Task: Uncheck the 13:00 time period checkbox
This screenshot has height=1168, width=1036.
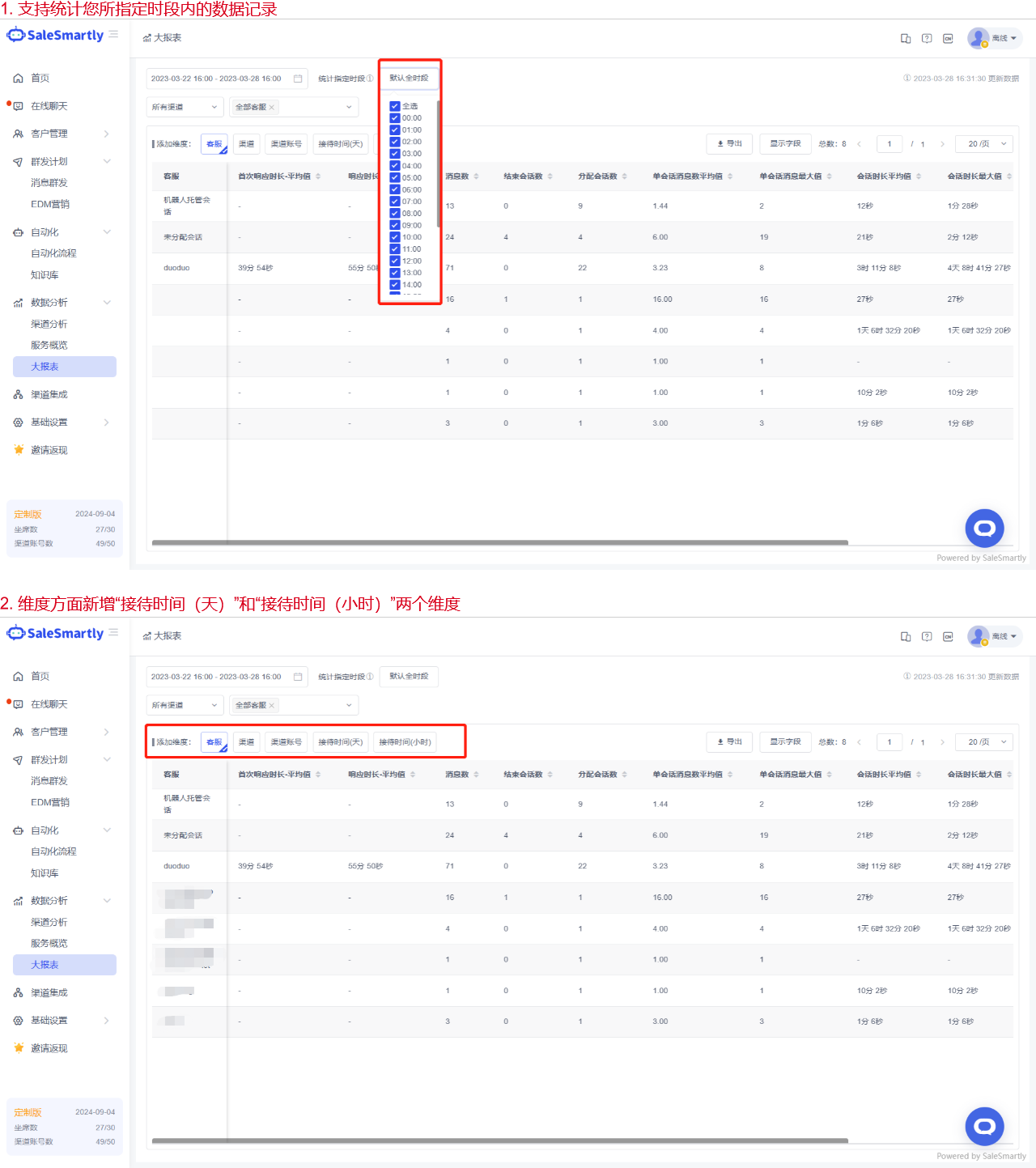Action: [x=395, y=273]
